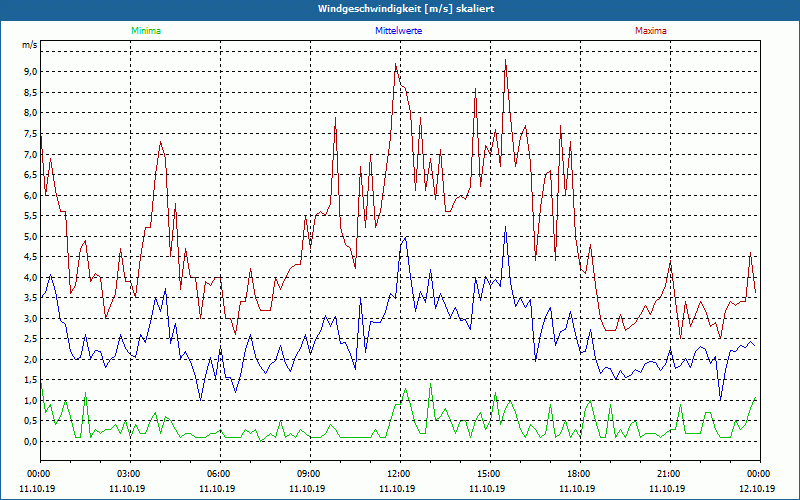Click the 12:00 time axis label
Screen dimensions: 800x500
click(400, 474)
